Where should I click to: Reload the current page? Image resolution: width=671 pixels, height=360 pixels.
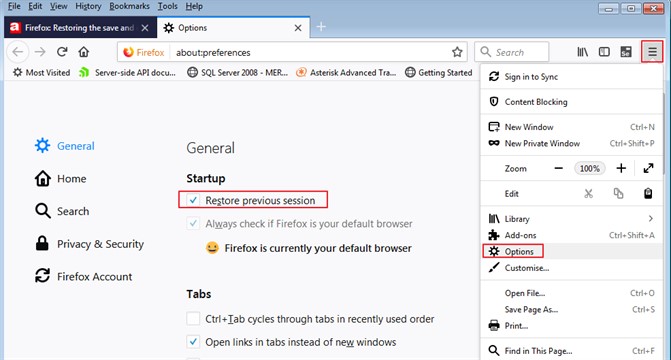pyautogui.click(x=62, y=52)
